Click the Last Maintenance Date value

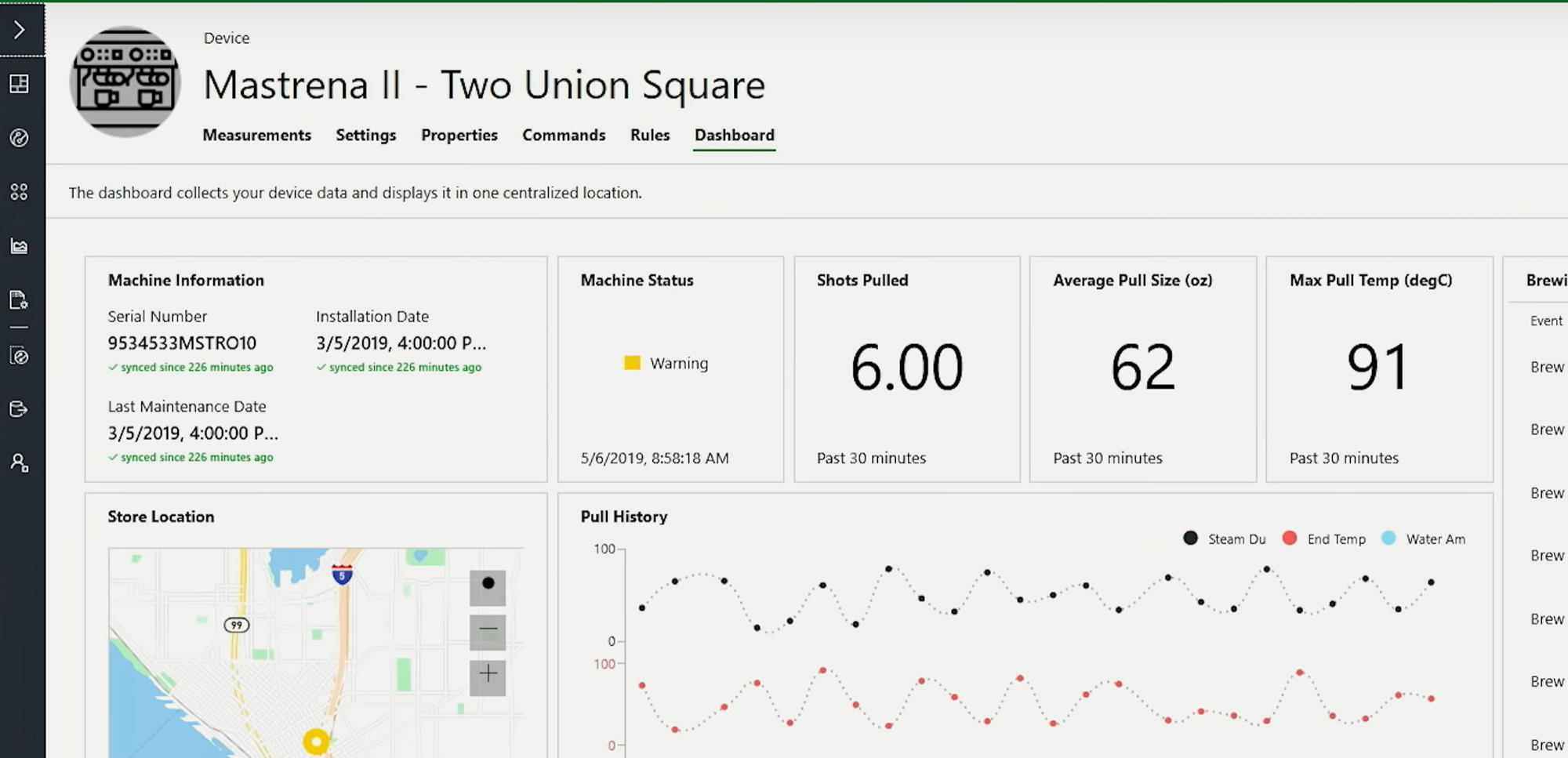click(x=193, y=433)
